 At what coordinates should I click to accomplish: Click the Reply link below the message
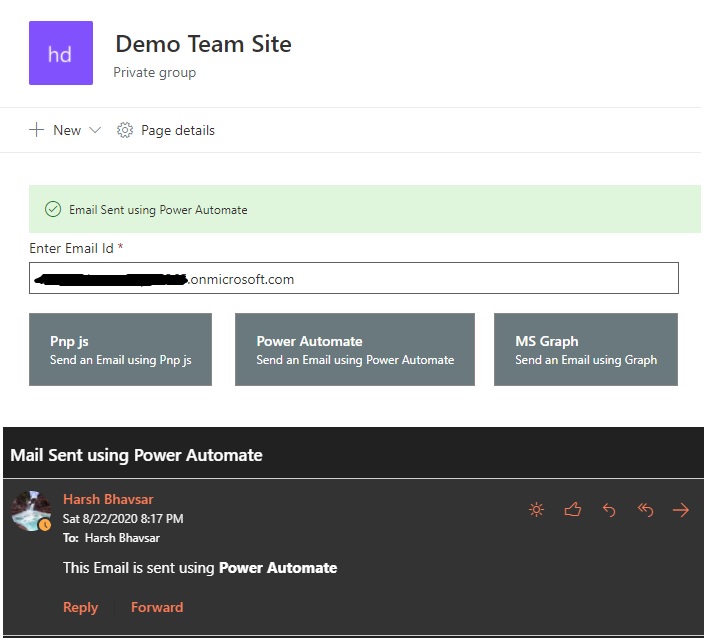pos(80,607)
